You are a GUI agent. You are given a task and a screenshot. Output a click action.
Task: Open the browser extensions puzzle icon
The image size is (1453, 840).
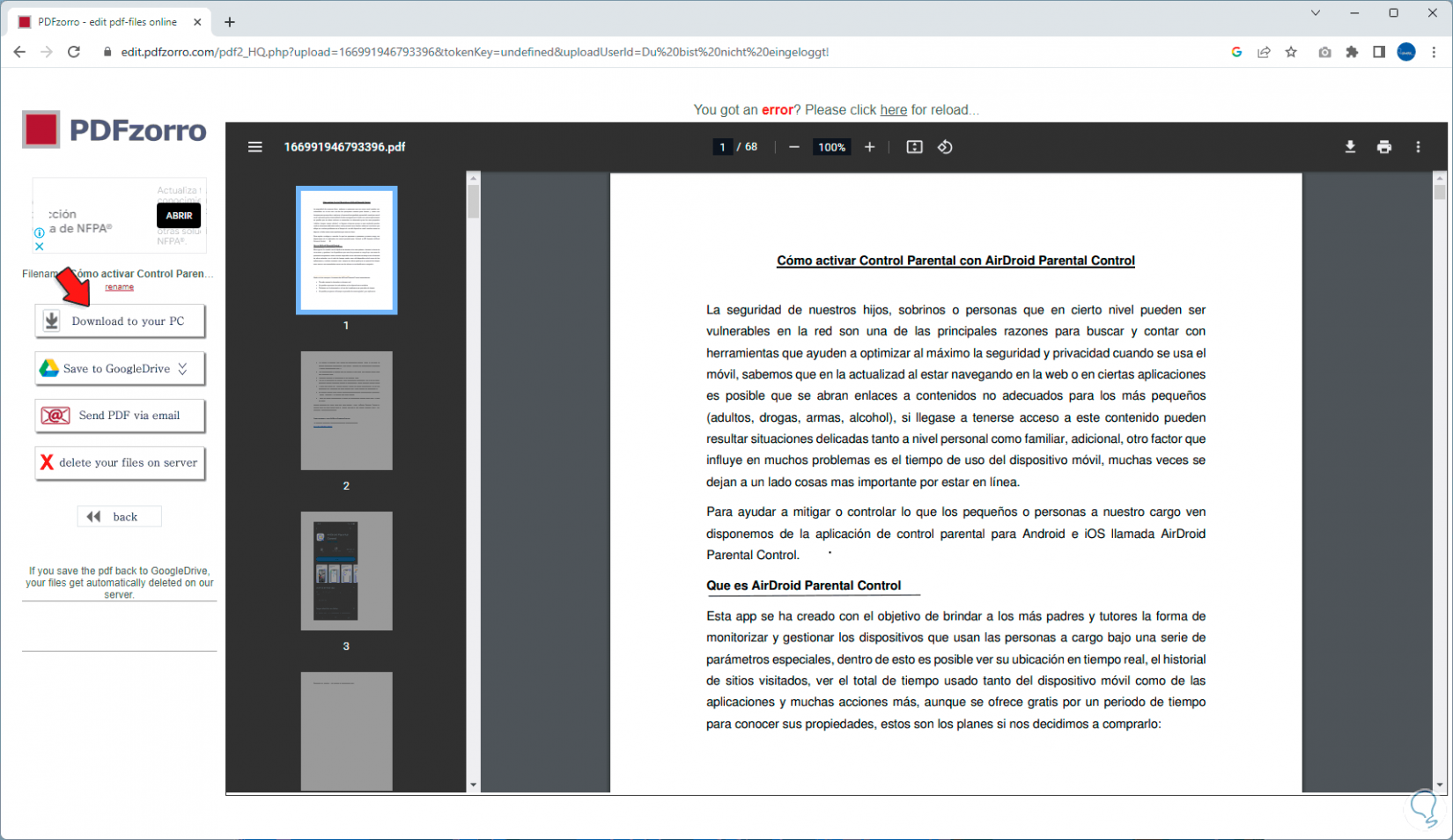point(1352,52)
